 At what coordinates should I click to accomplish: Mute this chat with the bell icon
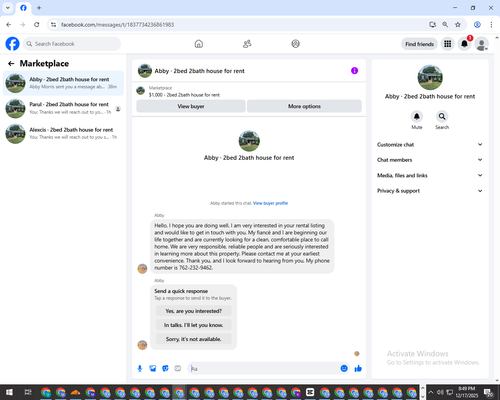417,116
